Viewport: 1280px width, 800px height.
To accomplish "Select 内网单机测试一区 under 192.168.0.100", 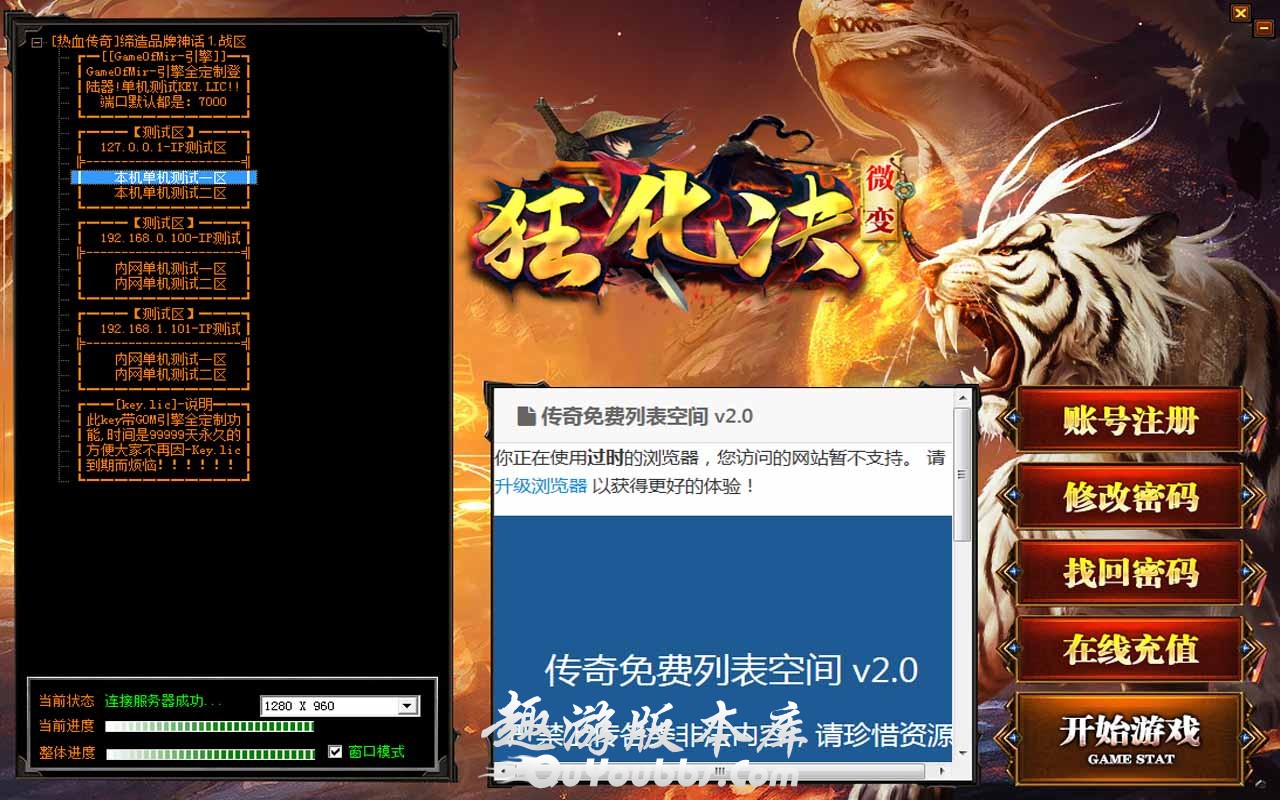I will pyautogui.click(x=170, y=269).
